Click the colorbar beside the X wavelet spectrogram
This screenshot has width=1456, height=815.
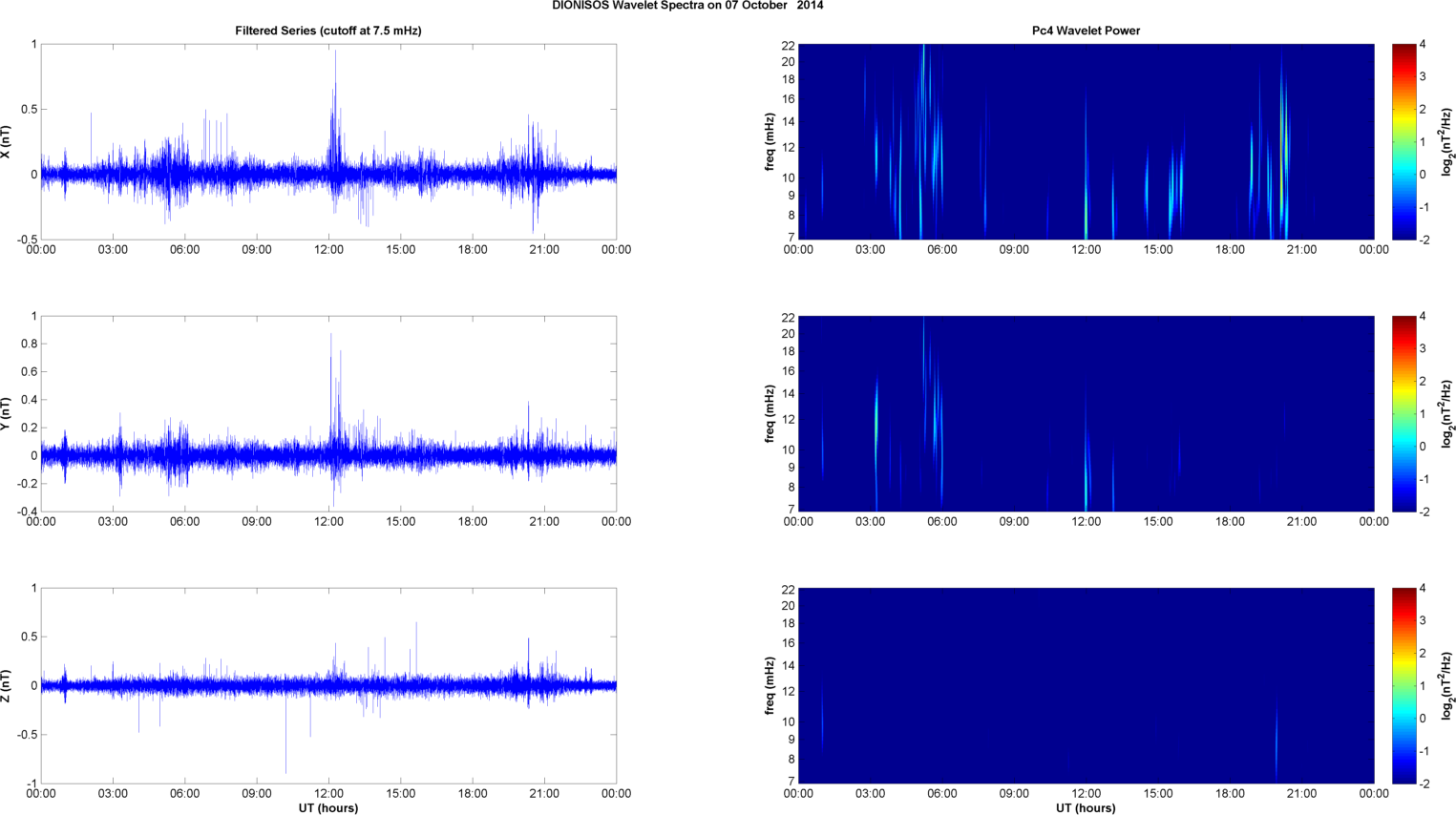click(x=1403, y=141)
